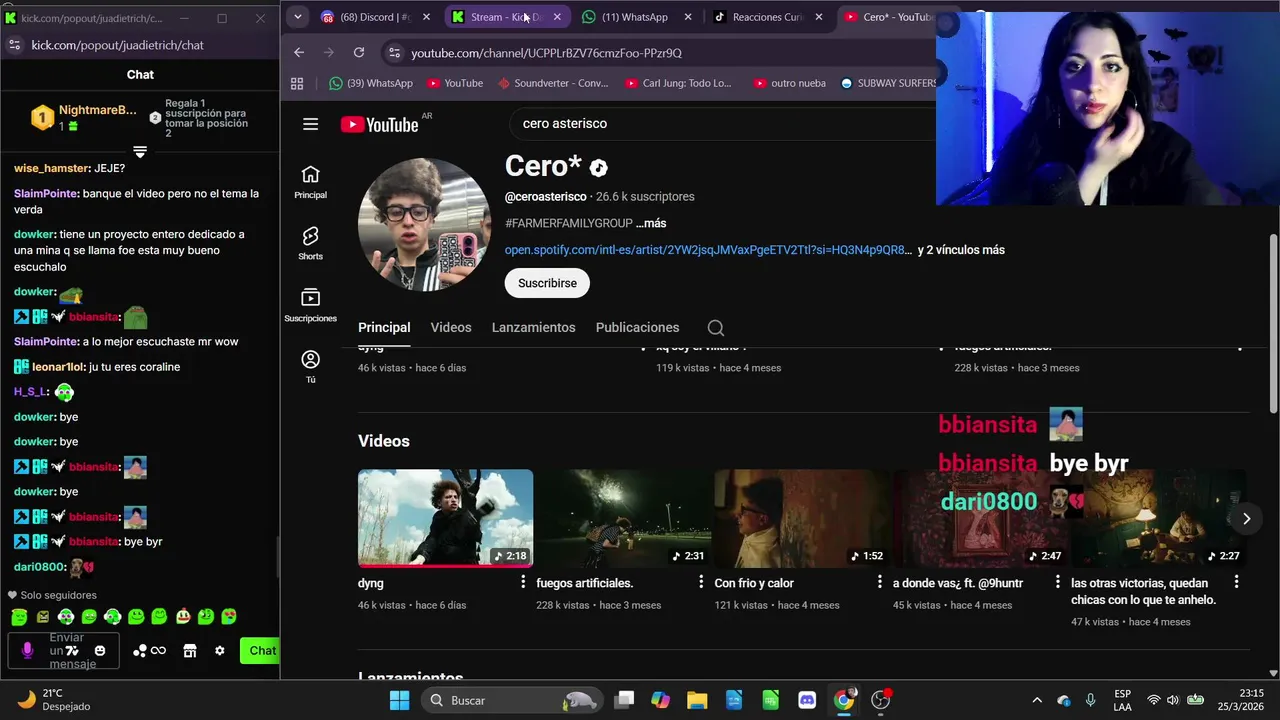Open the Kick shop icon
The width and height of the screenshot is (1280, 720).
[x=190, y=651]
